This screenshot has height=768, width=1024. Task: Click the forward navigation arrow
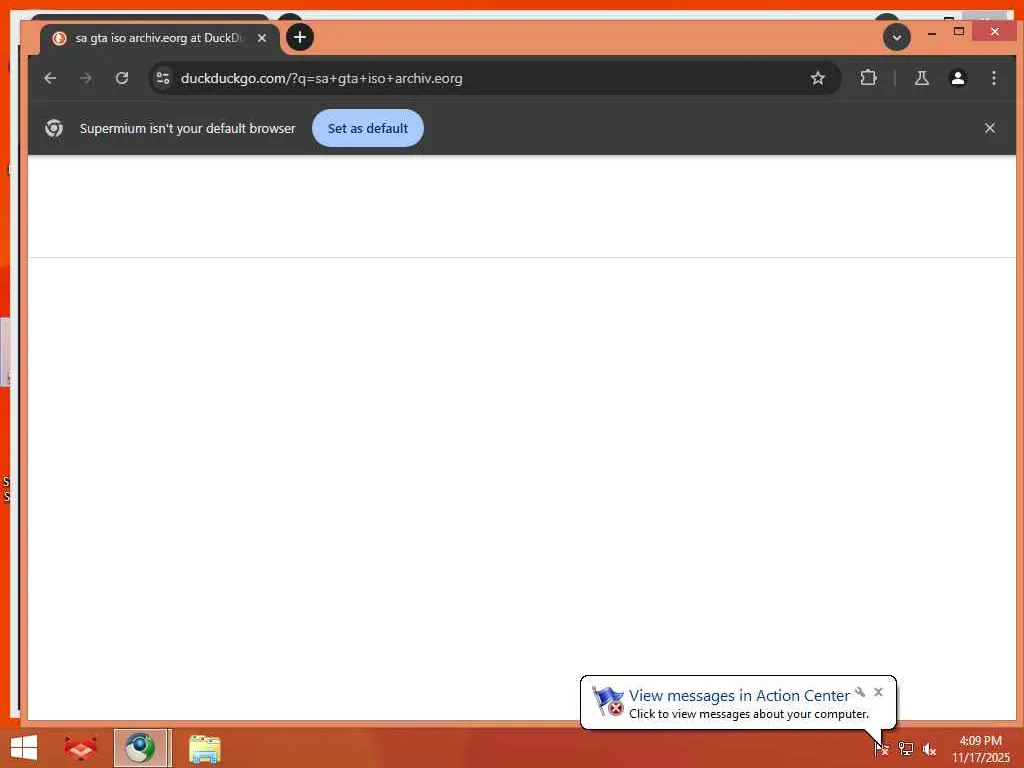(86, 78)
